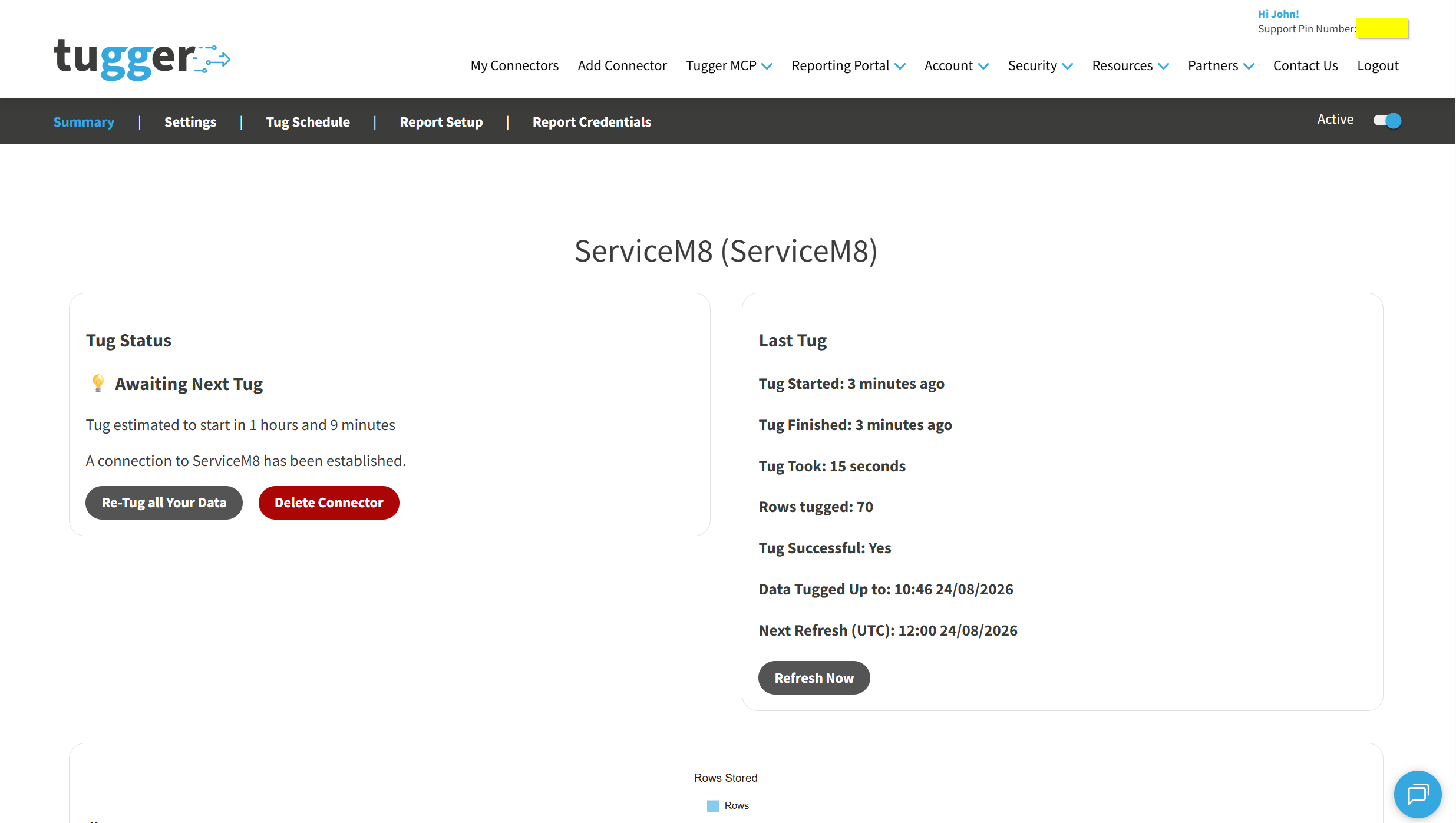
Task: Click the red Delete Connector button
Action: pos(329,503)
